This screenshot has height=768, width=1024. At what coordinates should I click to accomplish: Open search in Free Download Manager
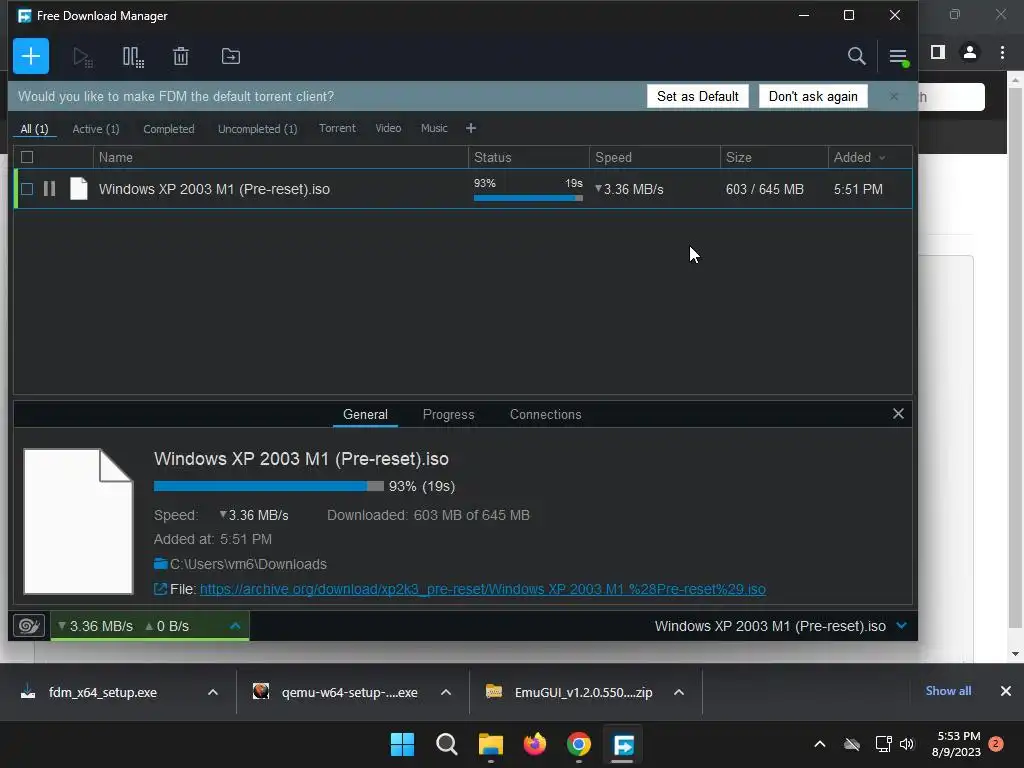[856, 56]
